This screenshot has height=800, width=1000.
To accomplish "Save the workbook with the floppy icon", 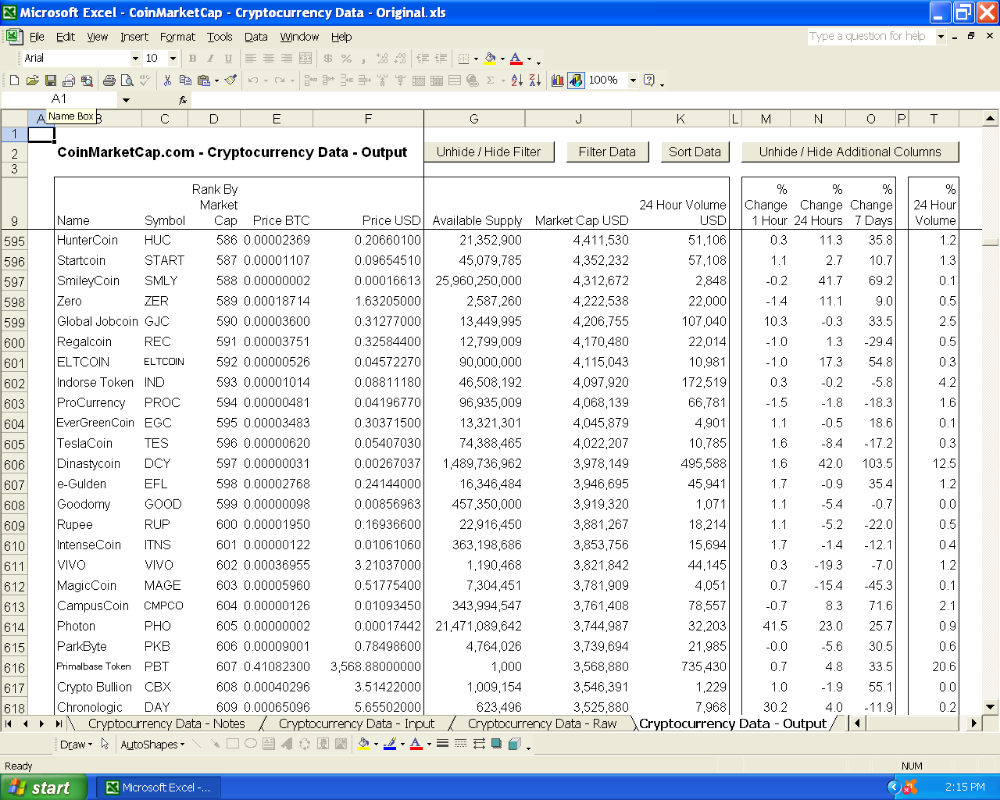I will tap(50, 80).
